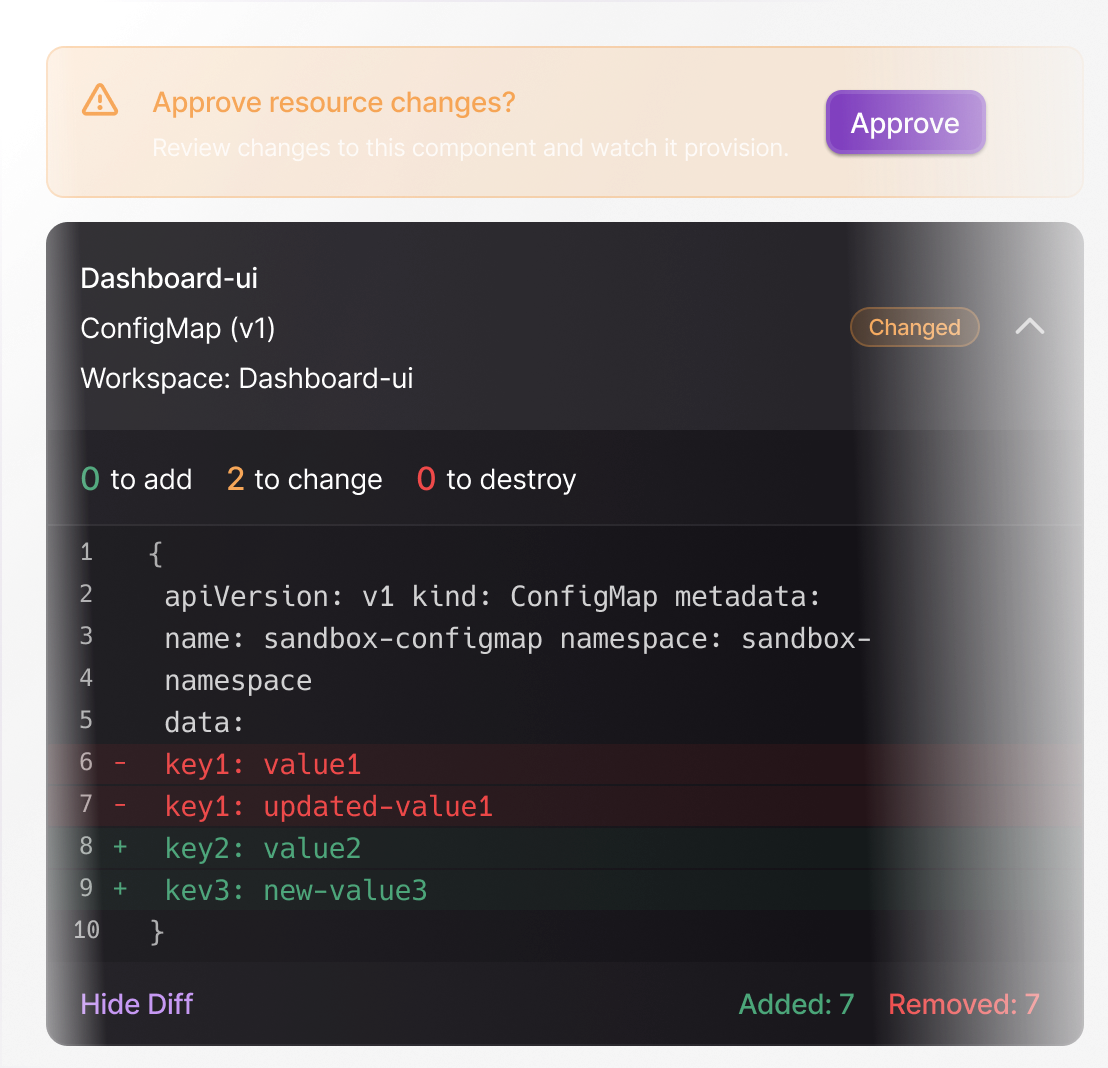The image size is (1108, 1068).
Task: Hide the diff using Hide Diff link
Action: (137, 1003)
